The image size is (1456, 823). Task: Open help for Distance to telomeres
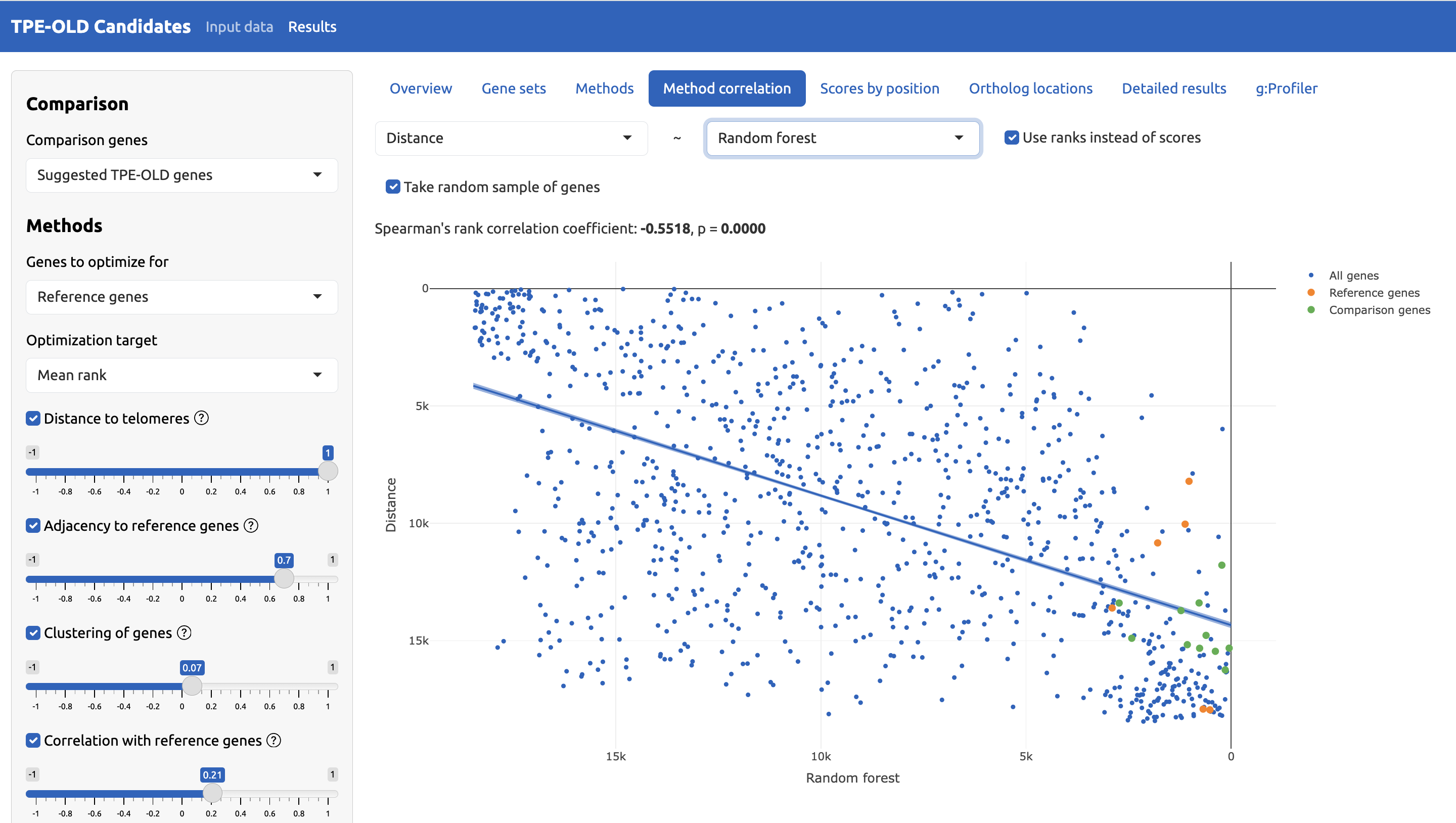(200, 418)
